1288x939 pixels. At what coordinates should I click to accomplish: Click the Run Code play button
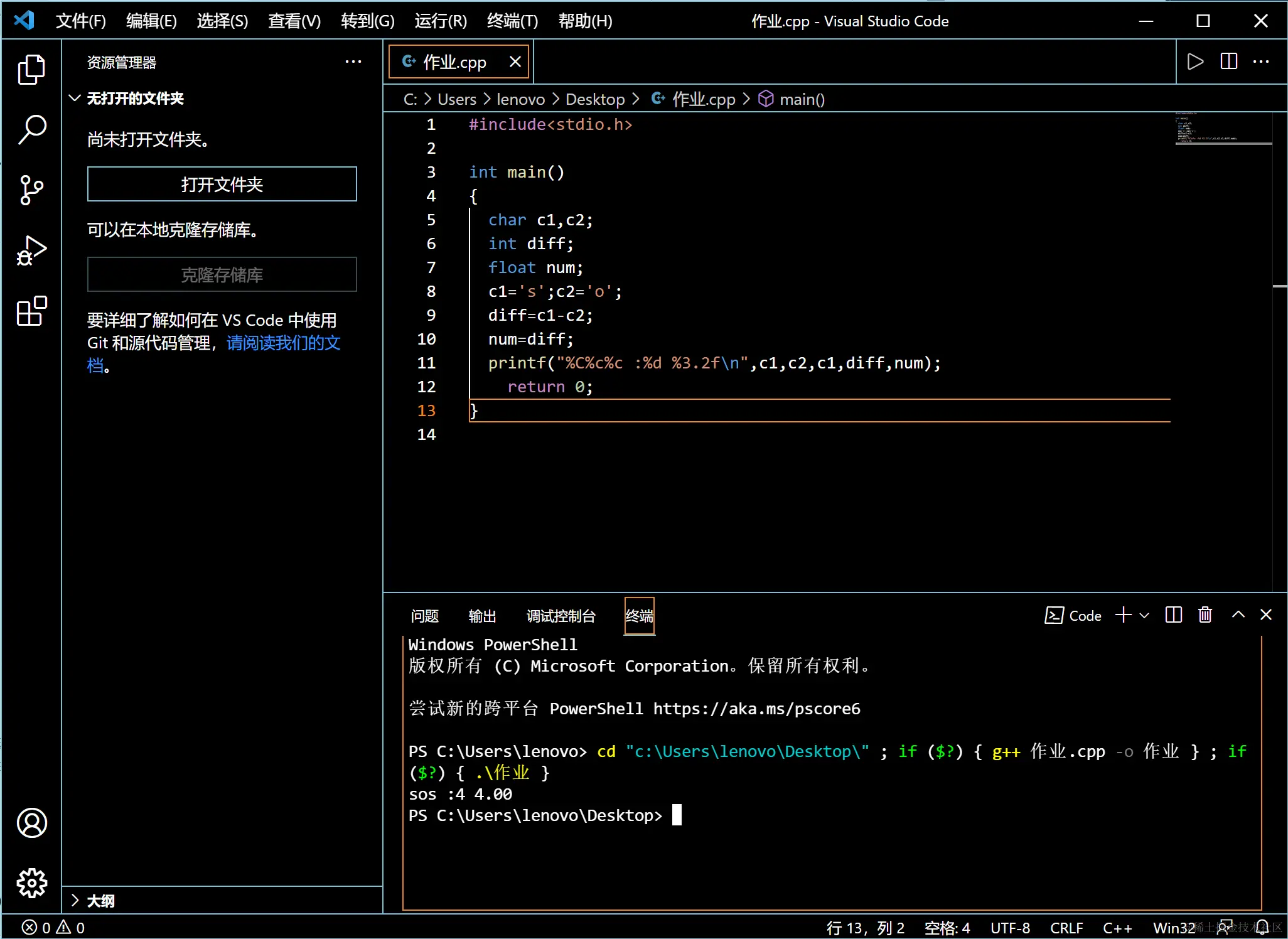click(1195, 62)
